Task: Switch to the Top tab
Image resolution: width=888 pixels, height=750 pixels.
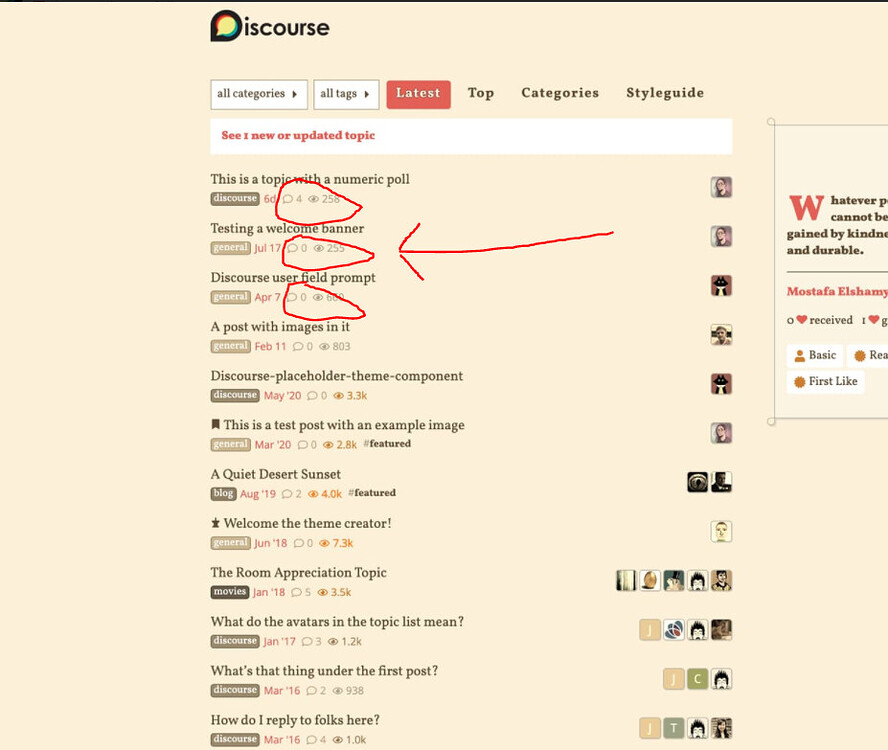Action: [481, 93]
